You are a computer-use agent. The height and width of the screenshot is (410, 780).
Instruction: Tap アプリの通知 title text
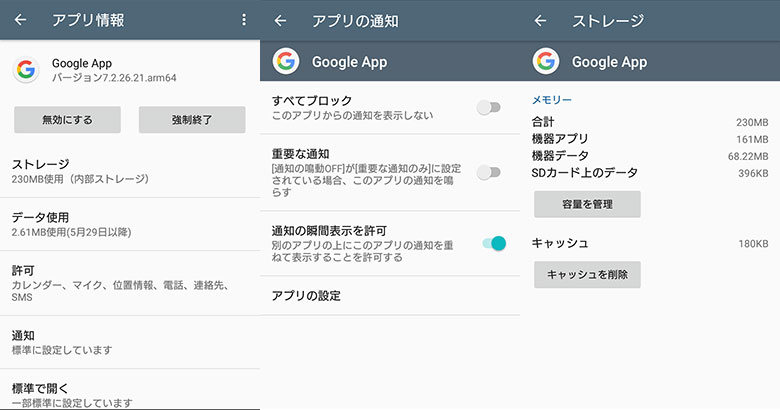coord(355,21)
